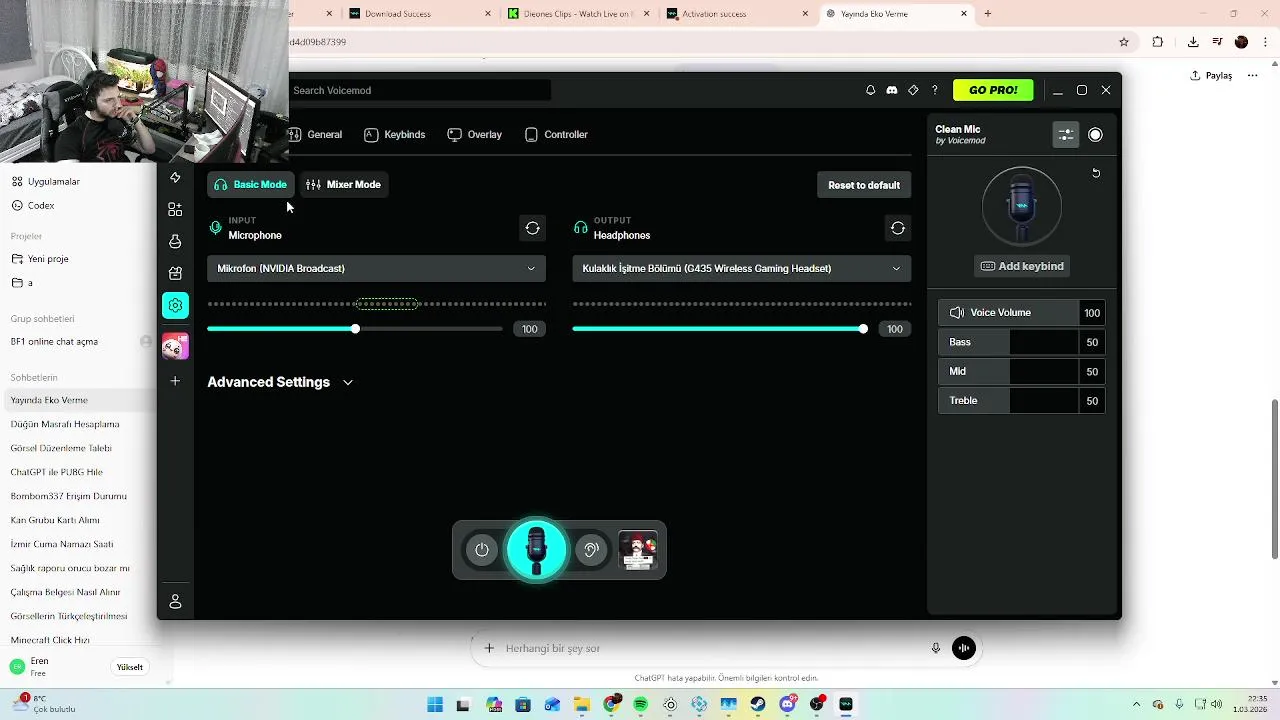Switch to the Keybinds tab
This screenshot has width=1280, height=720.
(395, 134)
